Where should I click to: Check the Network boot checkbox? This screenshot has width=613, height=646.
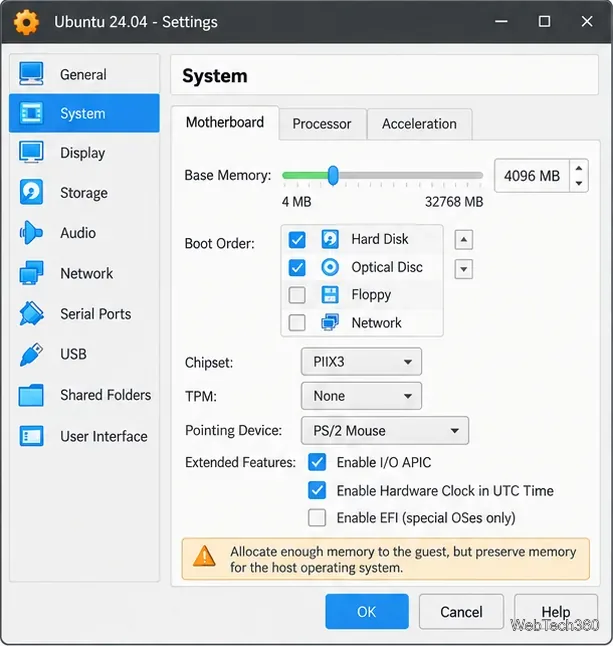297,323
